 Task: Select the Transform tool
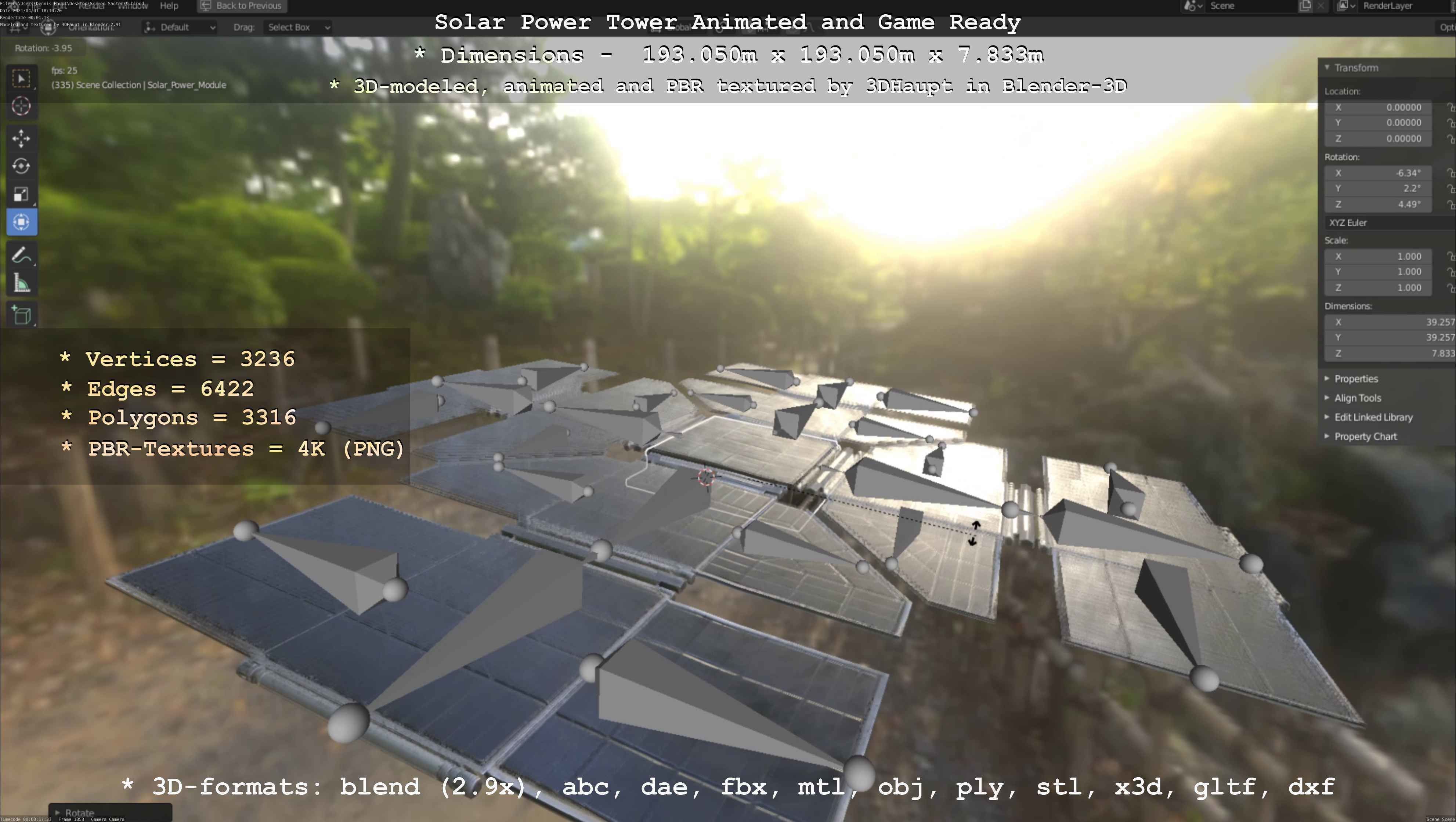[x=21, y=222]
